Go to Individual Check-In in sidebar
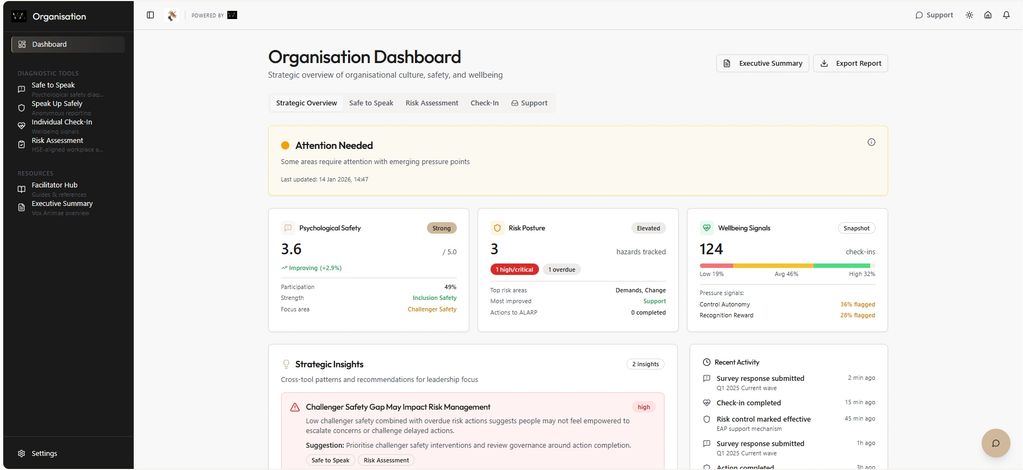The width and height of the screenshot is (1023, 470). click(61, 122)
